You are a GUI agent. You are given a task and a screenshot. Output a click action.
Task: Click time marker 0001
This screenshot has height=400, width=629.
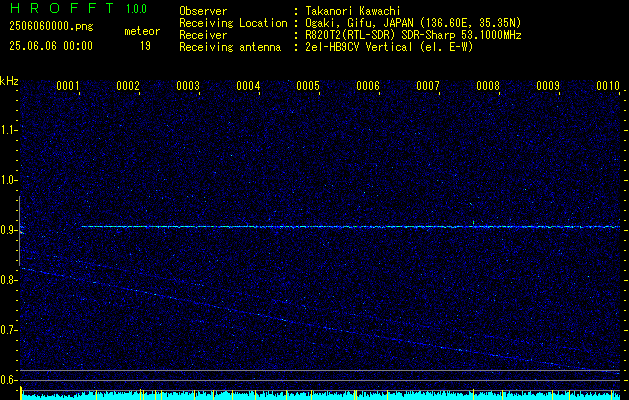point(67,86)
